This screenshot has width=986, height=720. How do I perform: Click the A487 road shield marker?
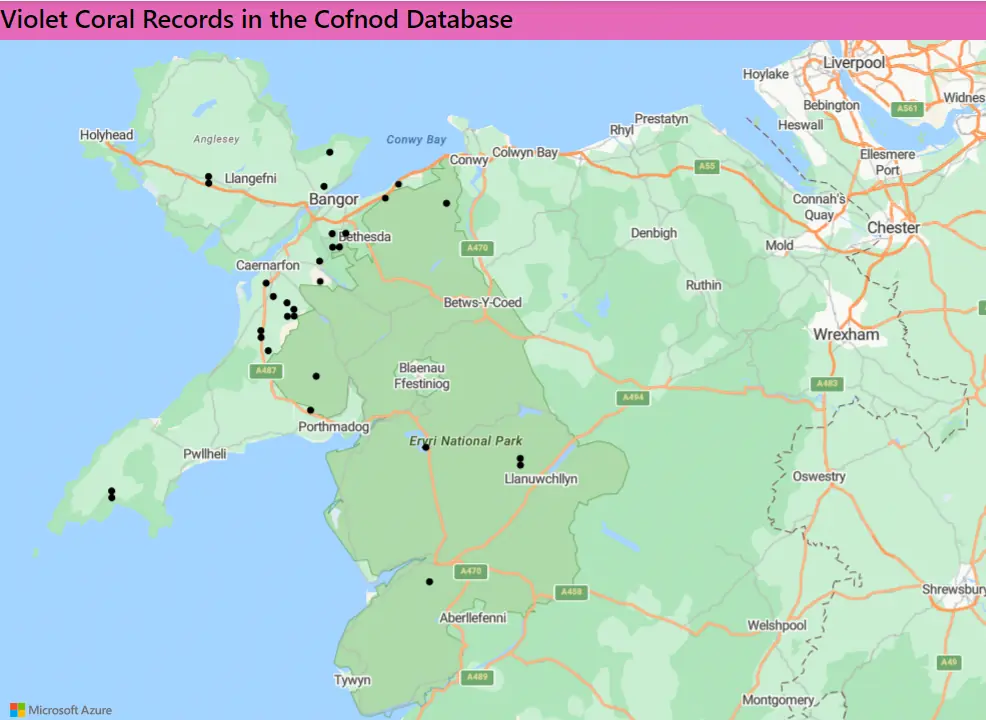click(264, 371)
